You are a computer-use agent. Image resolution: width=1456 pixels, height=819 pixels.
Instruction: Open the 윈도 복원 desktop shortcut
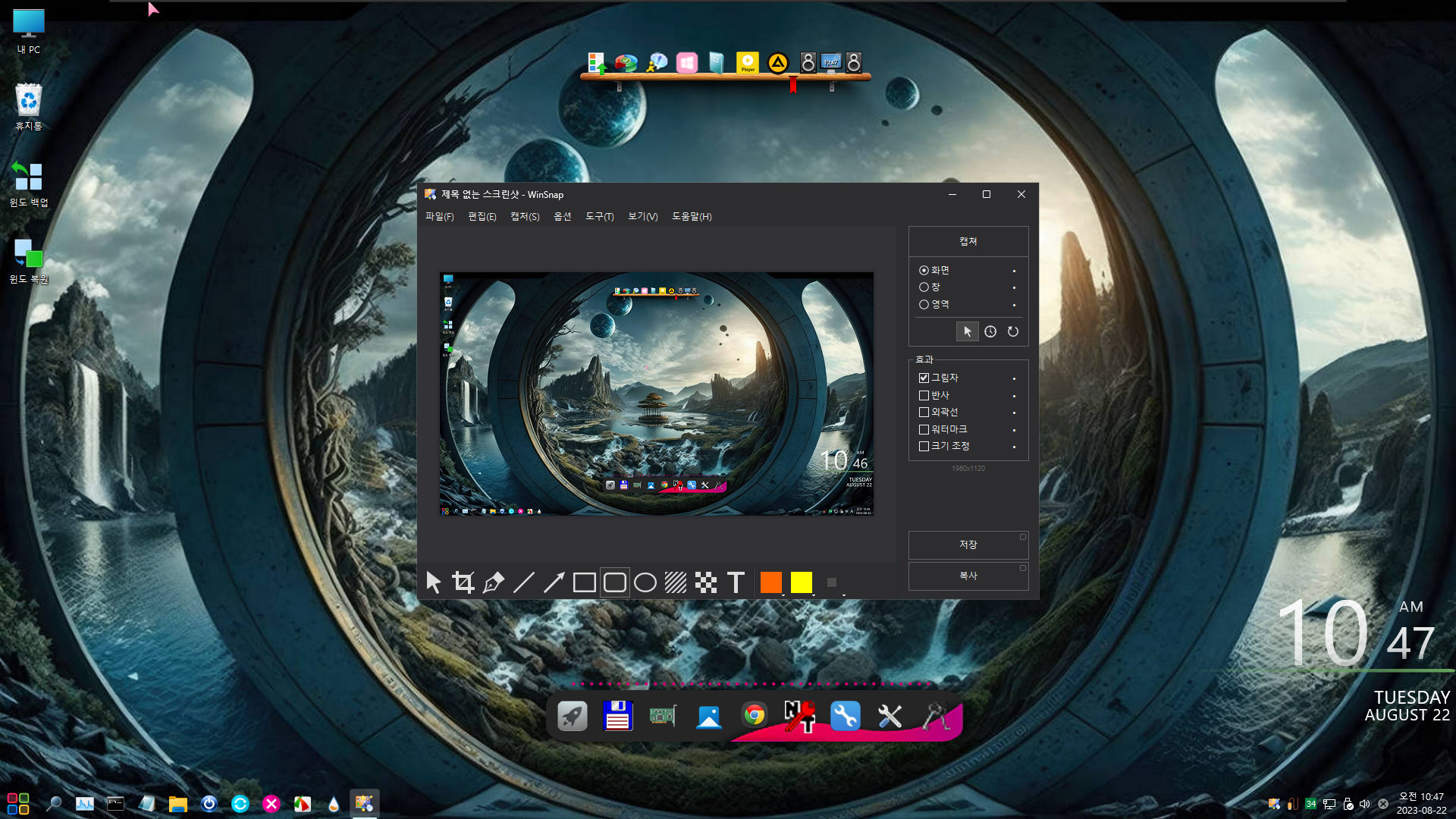click(x=29, y=261)
